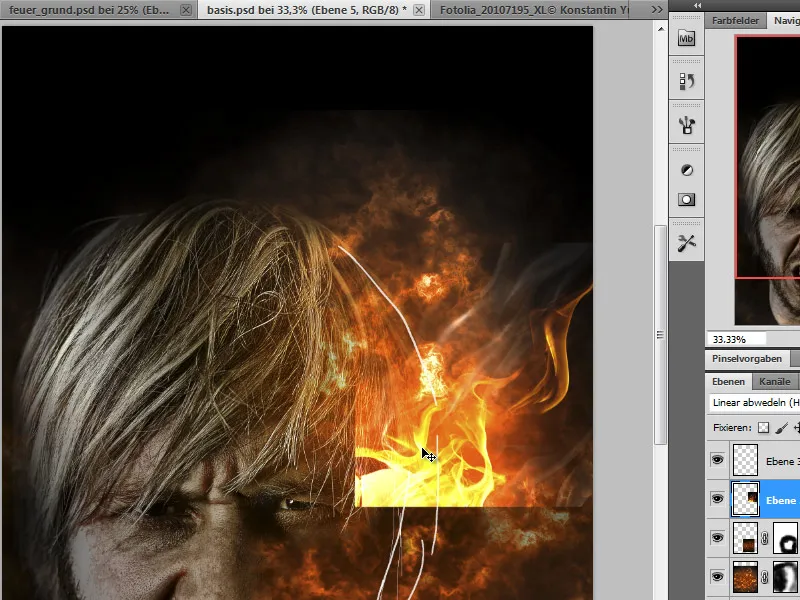Open the Masks panel icon

tap(686, 199)
